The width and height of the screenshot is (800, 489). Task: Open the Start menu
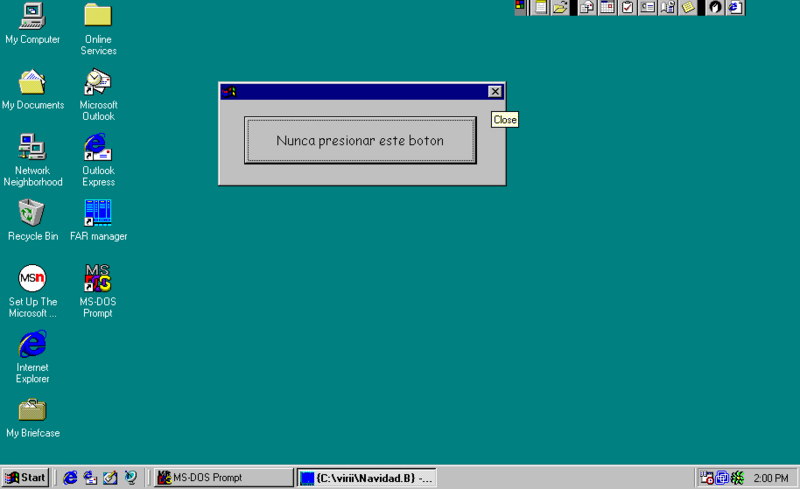pos(26,478)
